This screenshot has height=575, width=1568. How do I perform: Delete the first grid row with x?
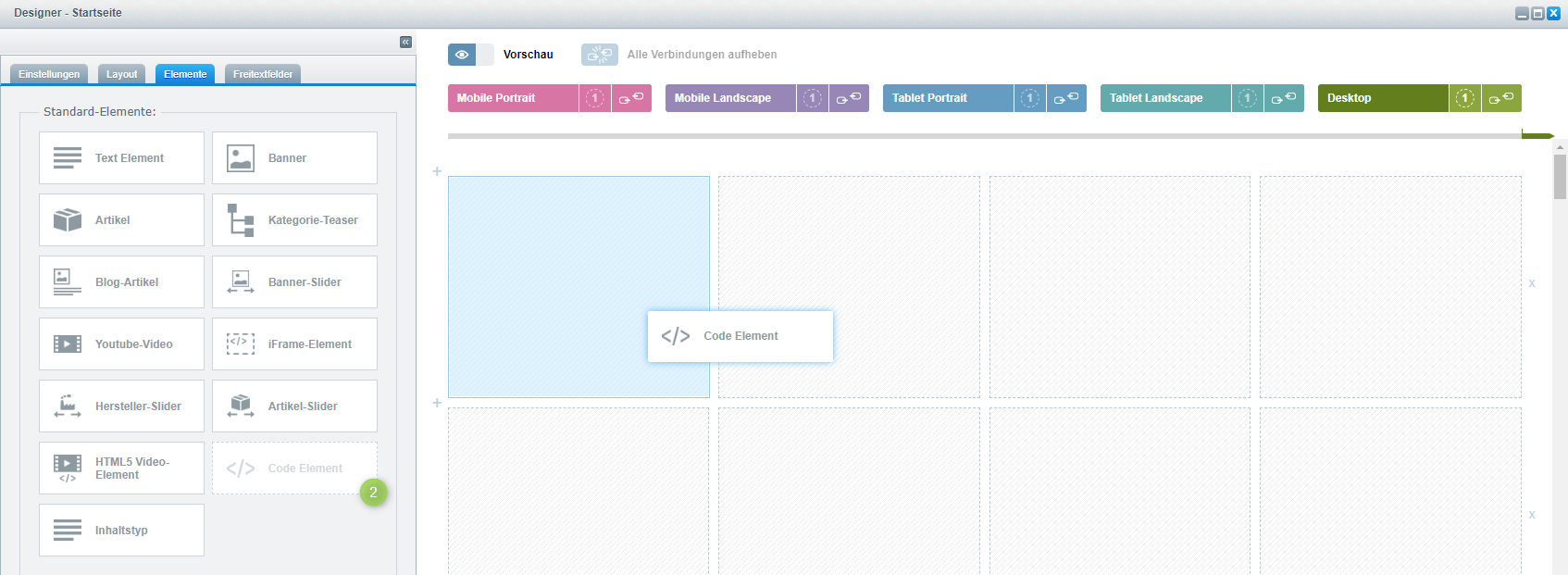pyautogui.click(x=1532, y=283)
